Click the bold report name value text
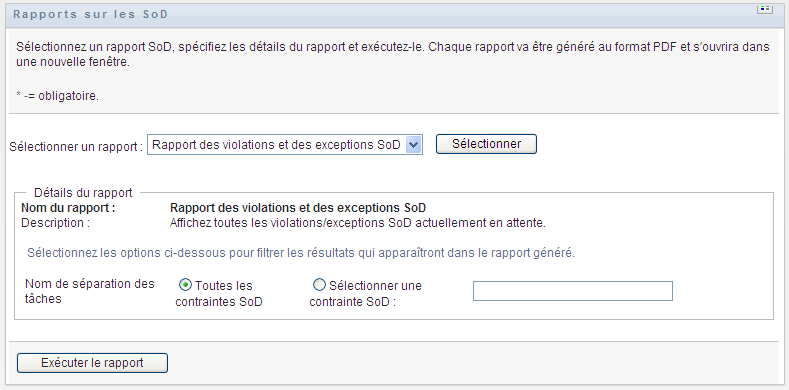Viewport: 789px width, 390px height. [298, 208]
